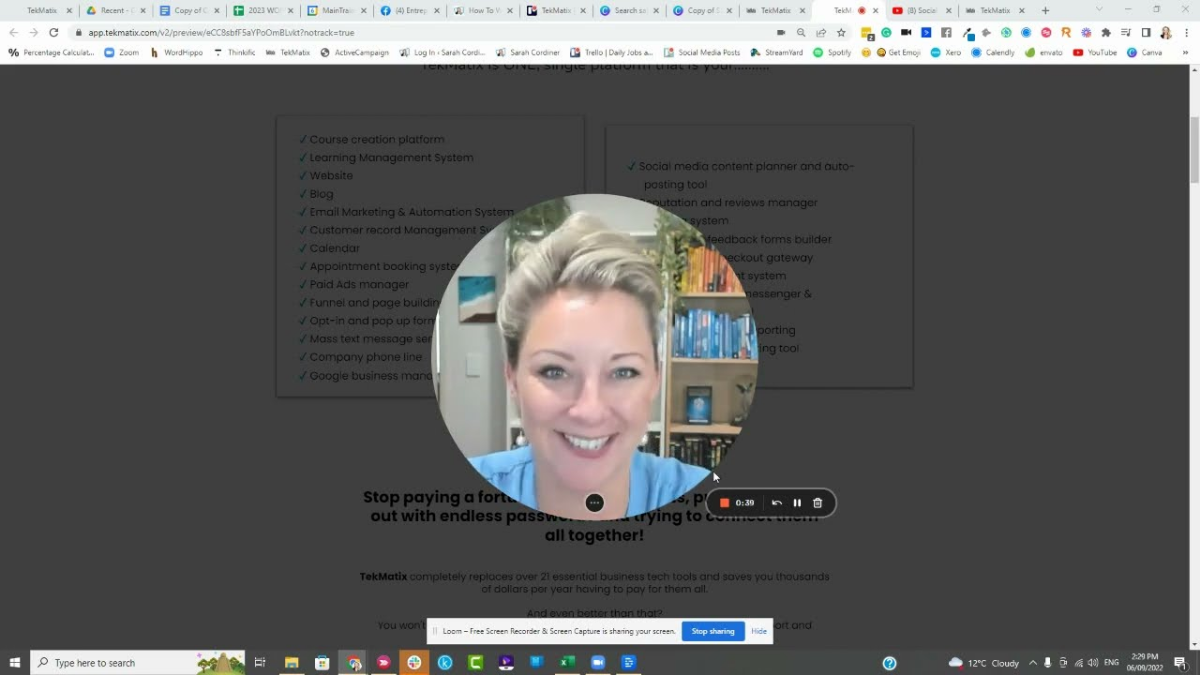
Task: Toggle Chrome side panel
Action: coord(1146,32)
